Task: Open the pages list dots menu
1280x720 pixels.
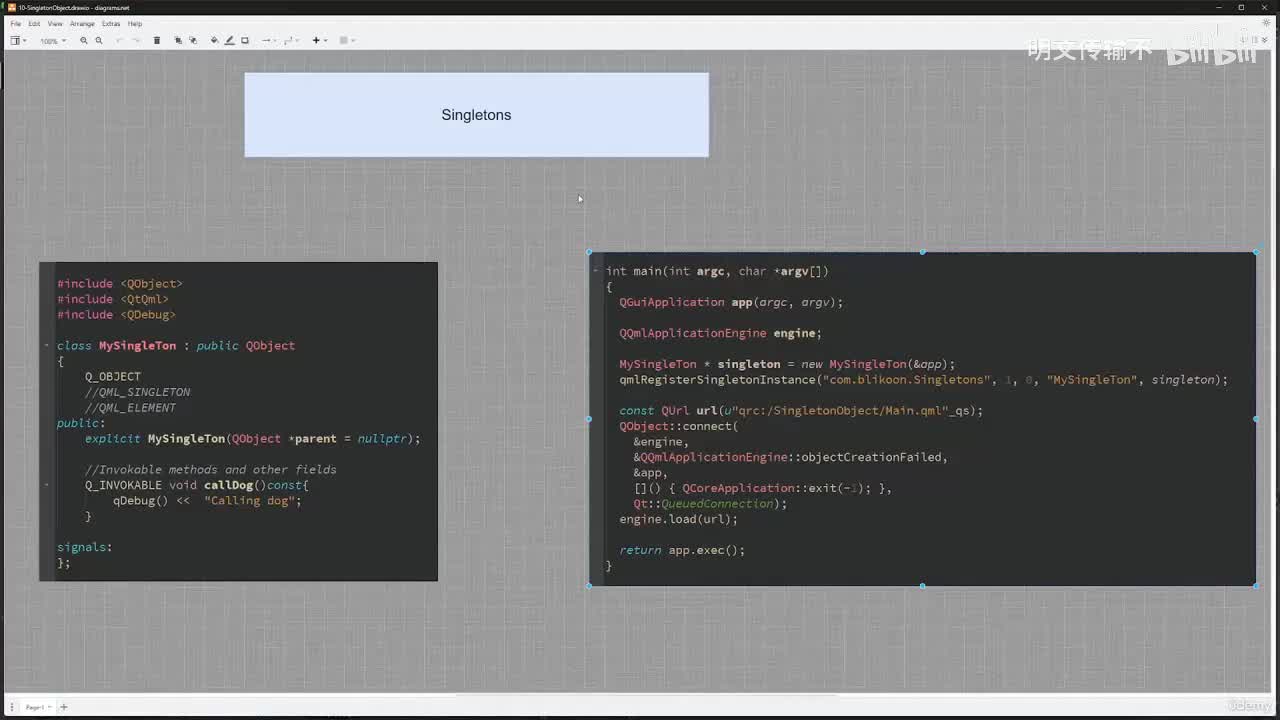Action: tap(11, 707)
